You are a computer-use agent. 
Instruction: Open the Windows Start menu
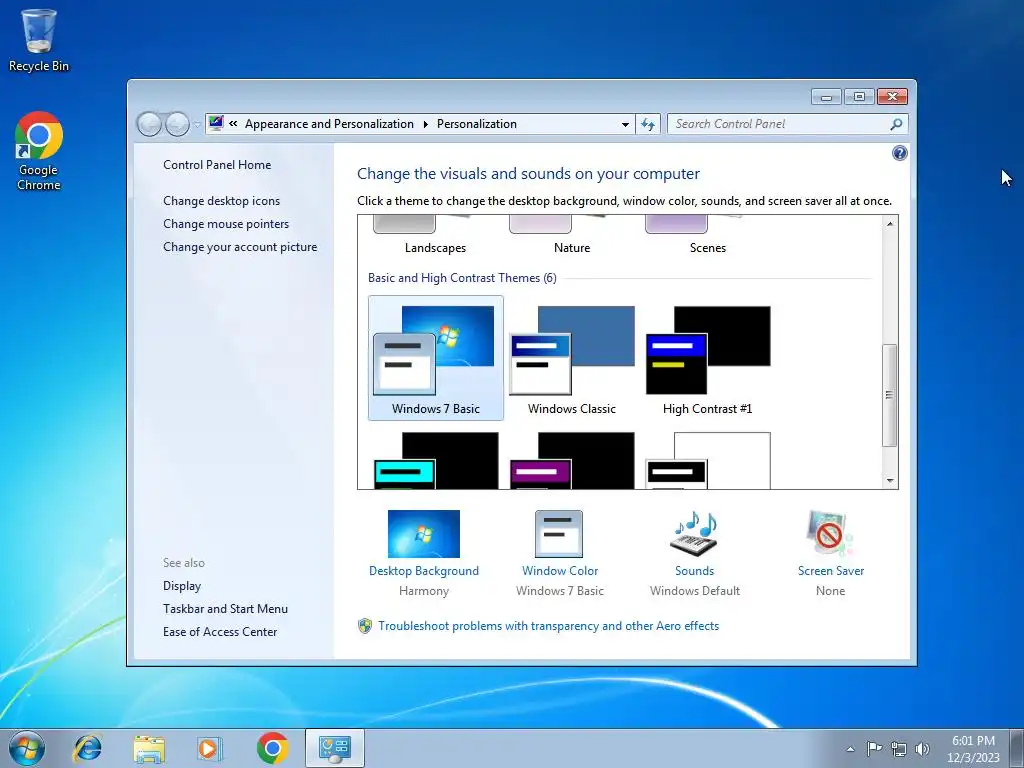27,748
